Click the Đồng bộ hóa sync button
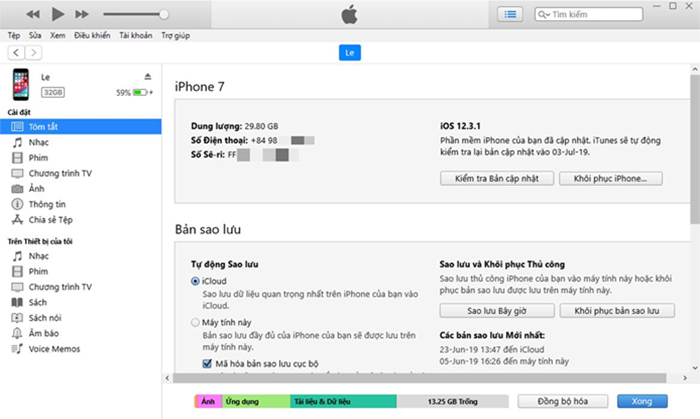Image resolution: width=700 pixels, height=419 pixels. (562, 401)
